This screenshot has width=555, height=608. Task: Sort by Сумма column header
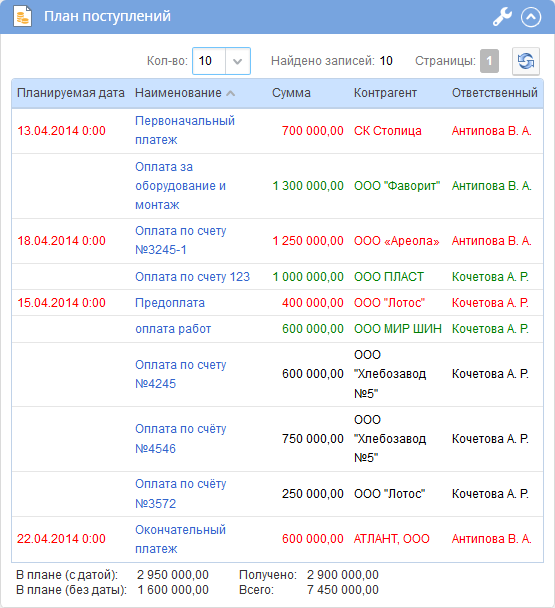pos(291,93)
